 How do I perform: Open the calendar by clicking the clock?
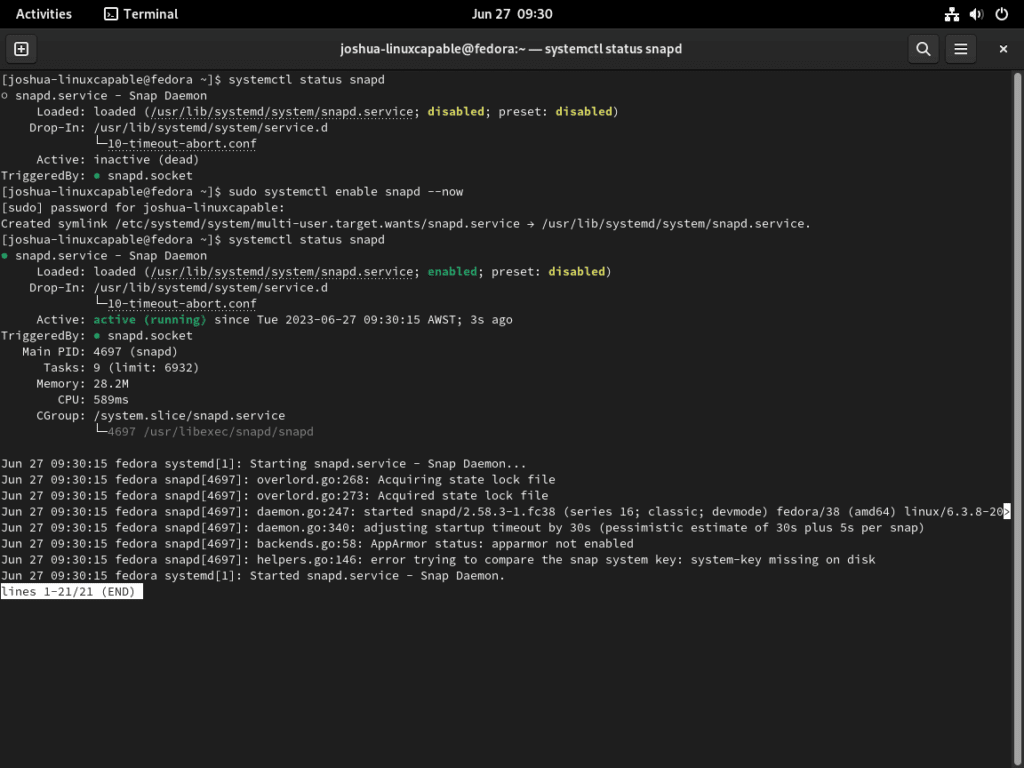tap(512, 14)
